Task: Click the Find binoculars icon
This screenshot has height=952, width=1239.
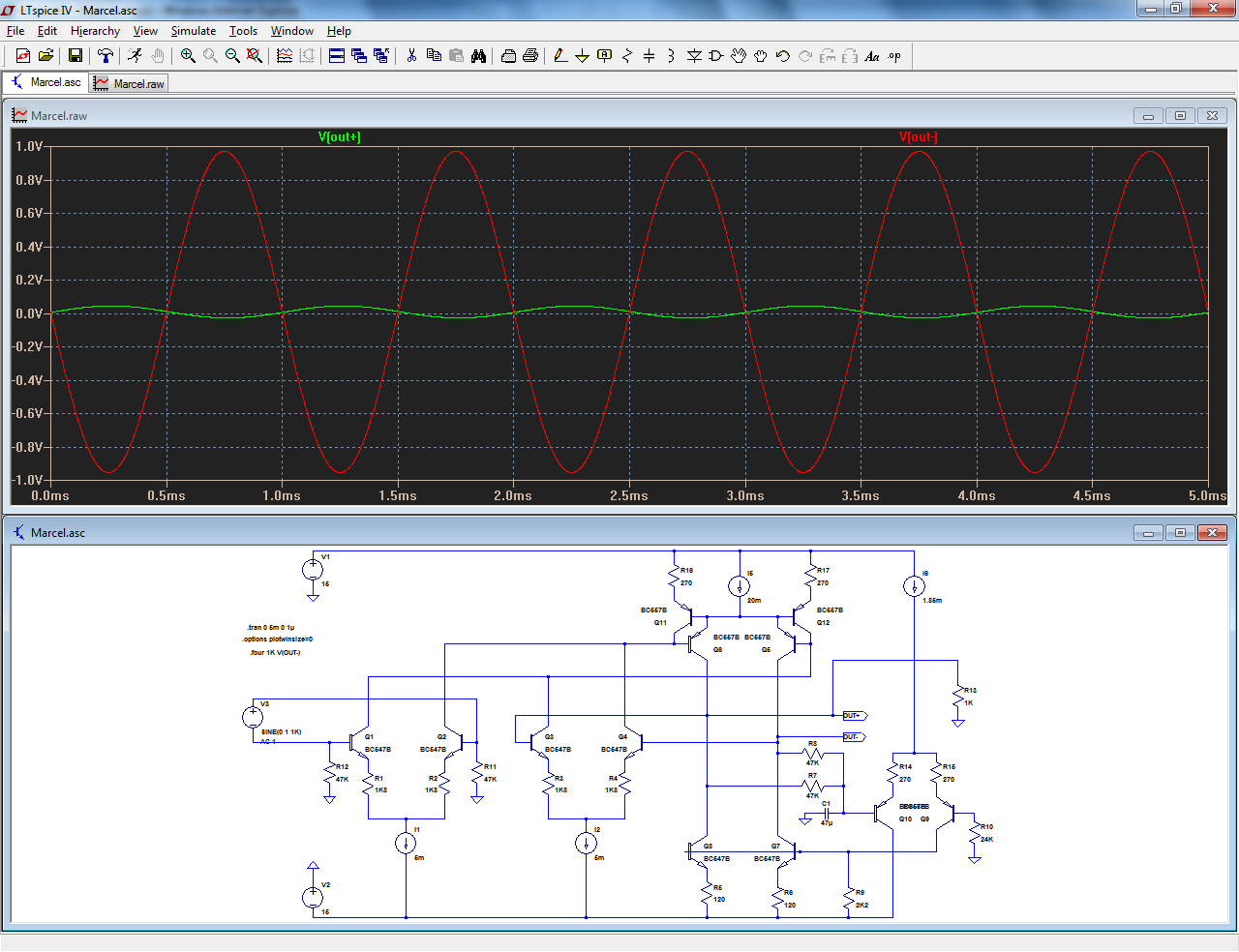Action: [x=478, y=56]
